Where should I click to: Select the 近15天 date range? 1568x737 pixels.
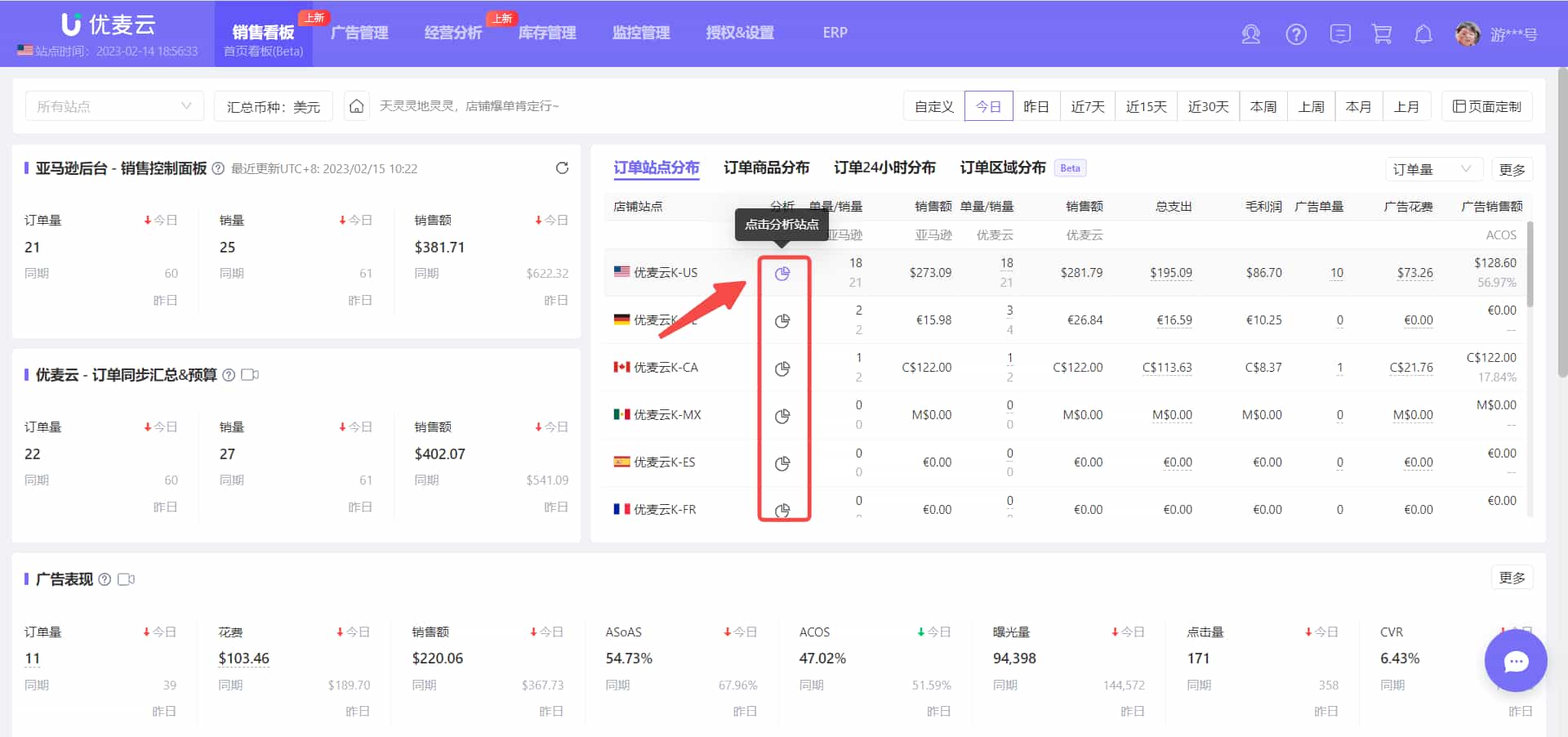tap(1147, 106)
